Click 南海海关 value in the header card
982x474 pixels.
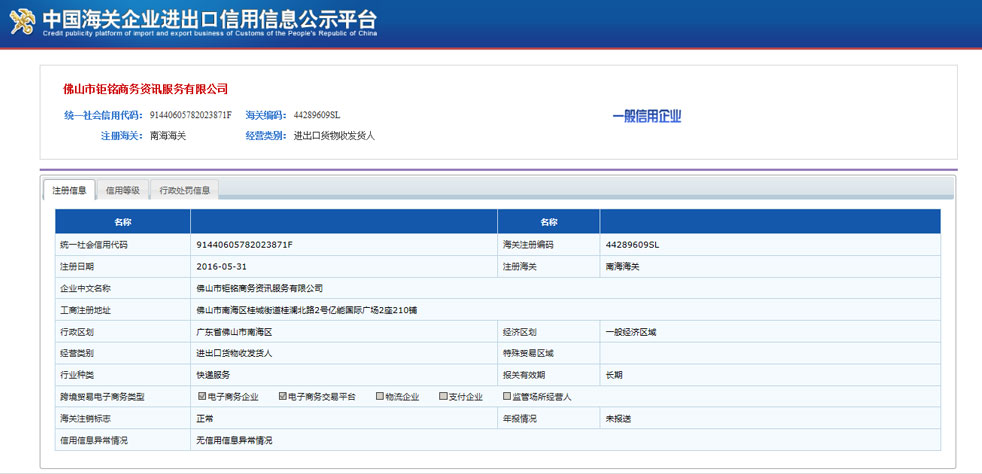pyautogui.click(x=168, y=135)
